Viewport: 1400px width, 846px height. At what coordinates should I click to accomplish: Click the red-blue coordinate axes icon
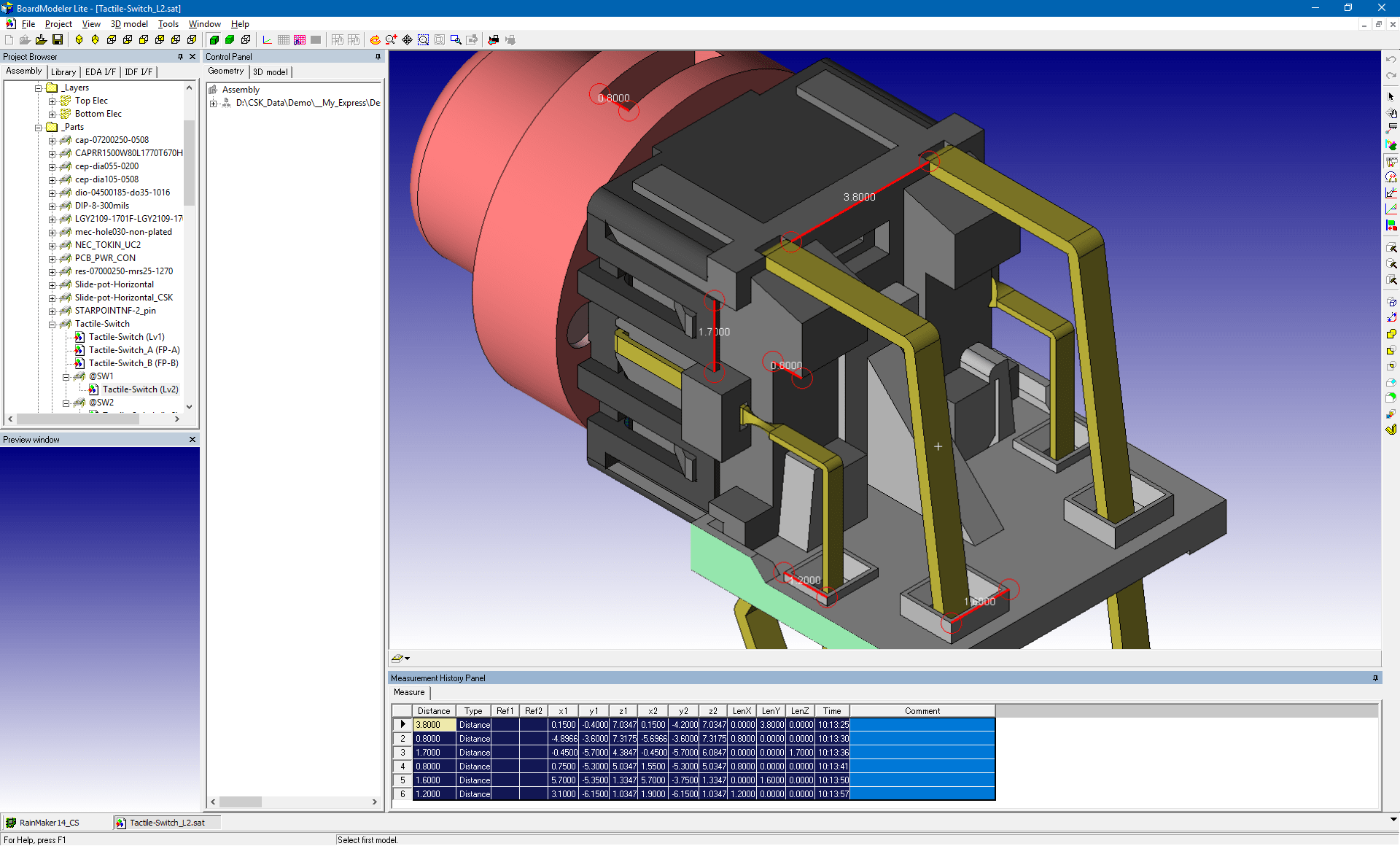click(268, 40)
